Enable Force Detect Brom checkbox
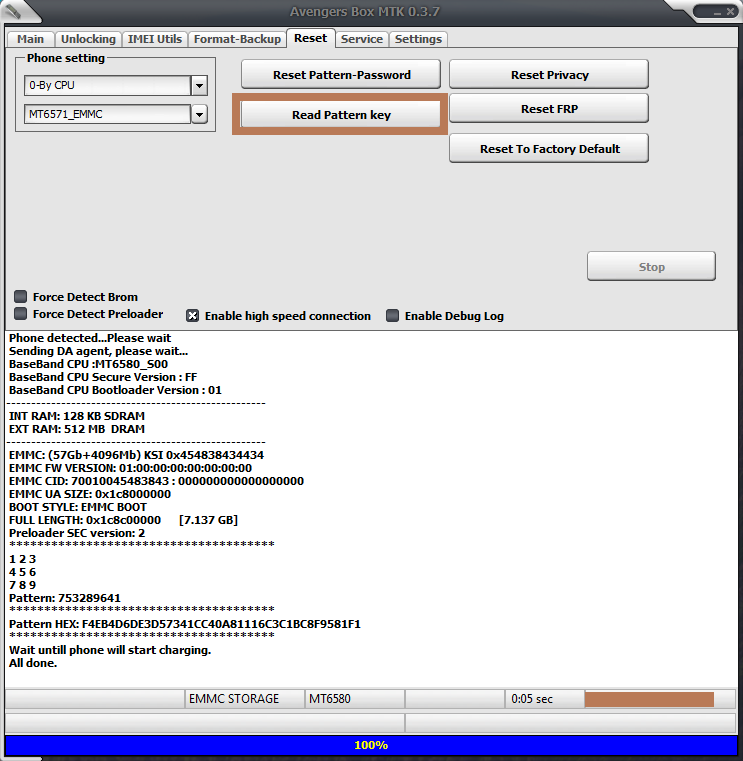The width and height of the screenshot is (743, 761). [x=20, y=297]
